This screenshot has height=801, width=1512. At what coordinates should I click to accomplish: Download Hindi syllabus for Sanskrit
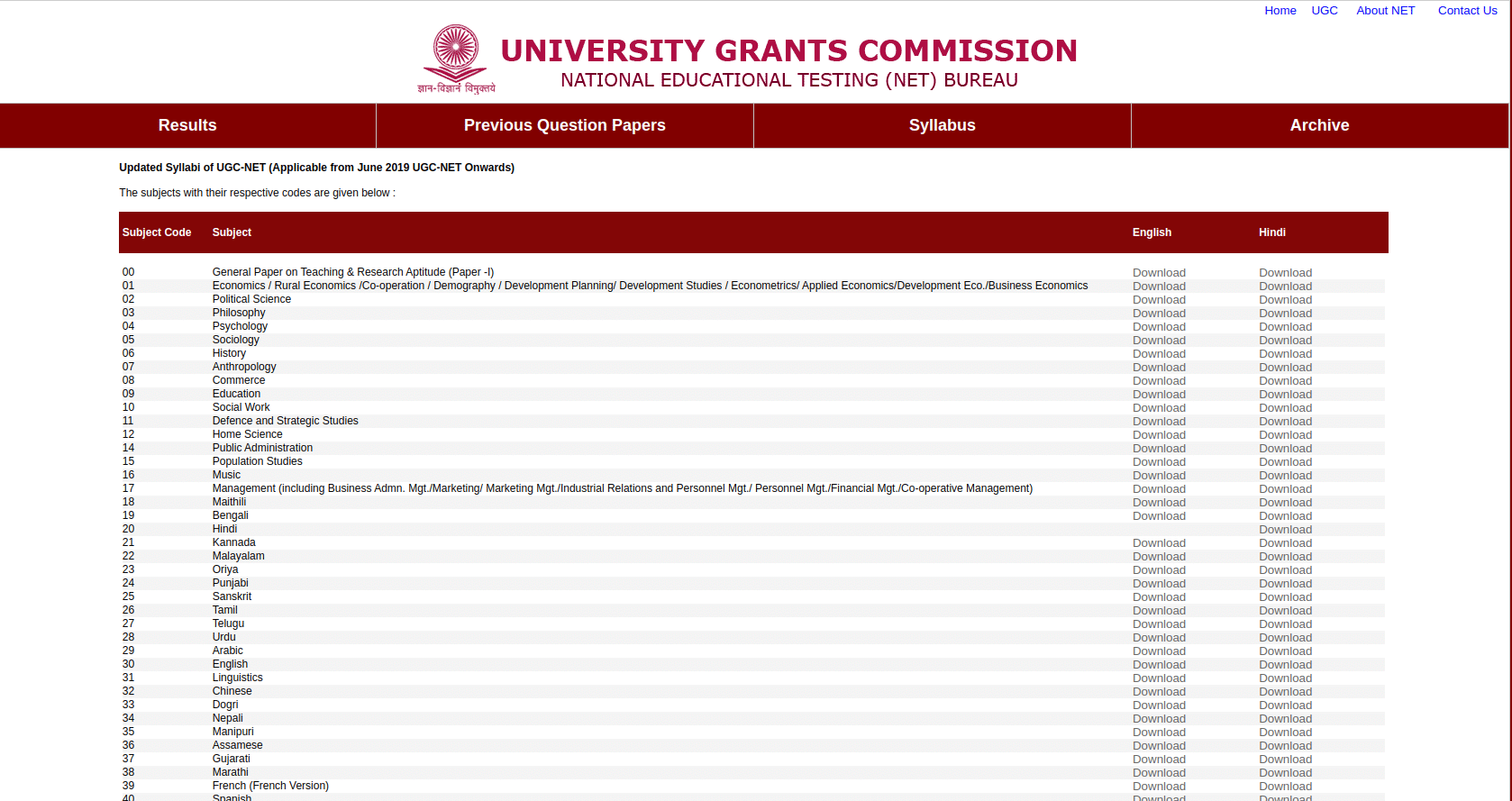(1285, 597)
